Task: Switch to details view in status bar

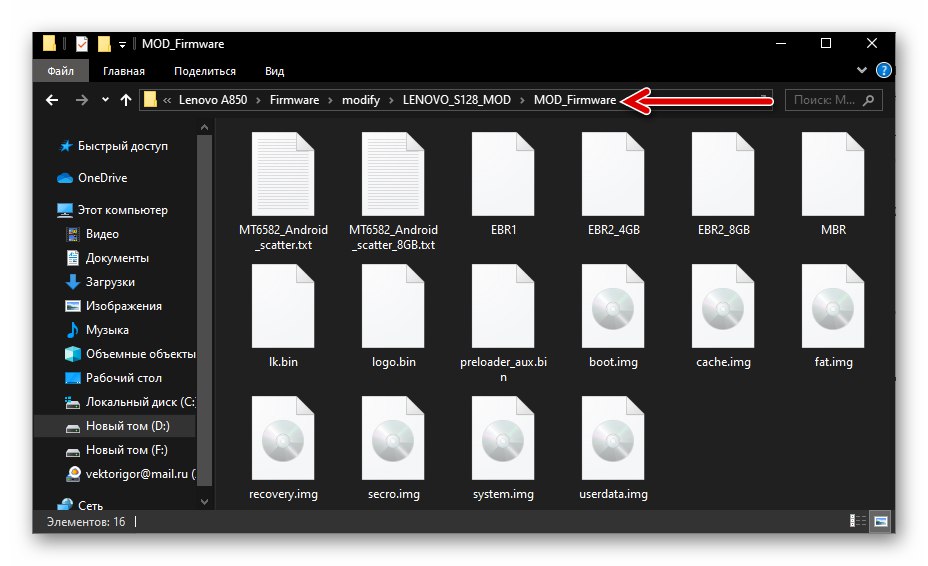Action: [858, 521]
